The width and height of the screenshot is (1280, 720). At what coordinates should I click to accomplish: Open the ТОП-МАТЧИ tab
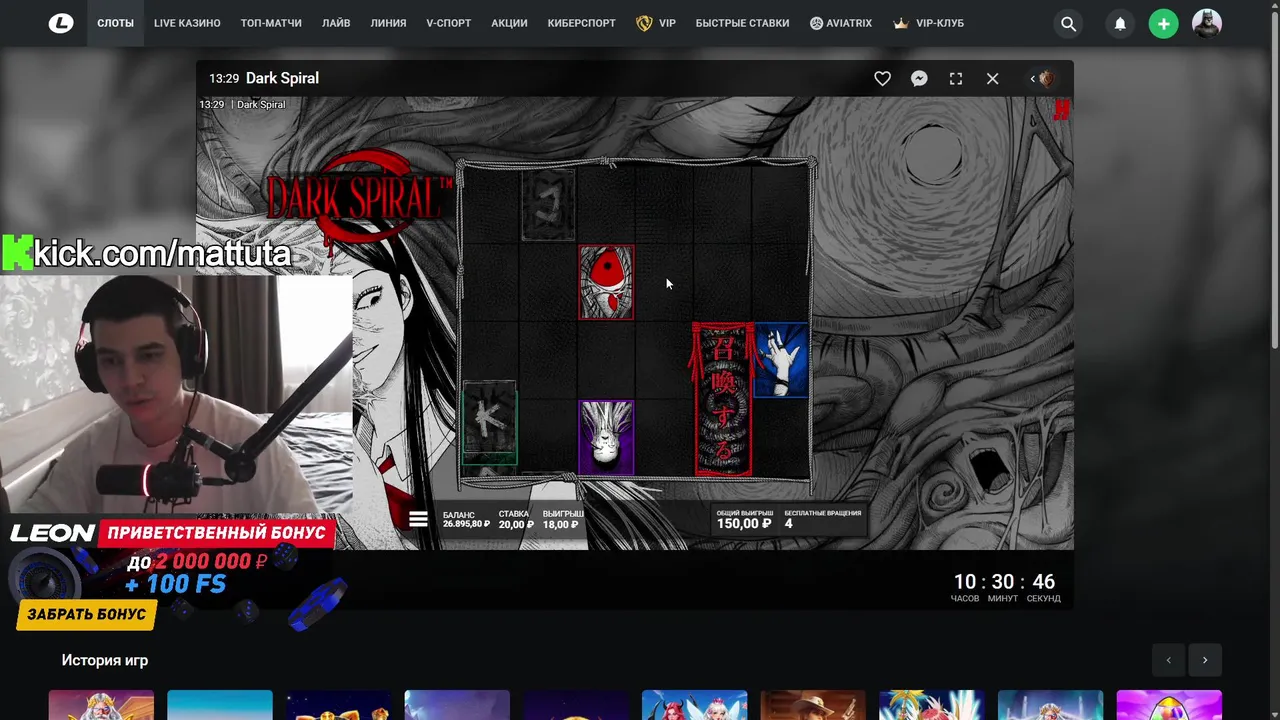[x=271, y=23]
